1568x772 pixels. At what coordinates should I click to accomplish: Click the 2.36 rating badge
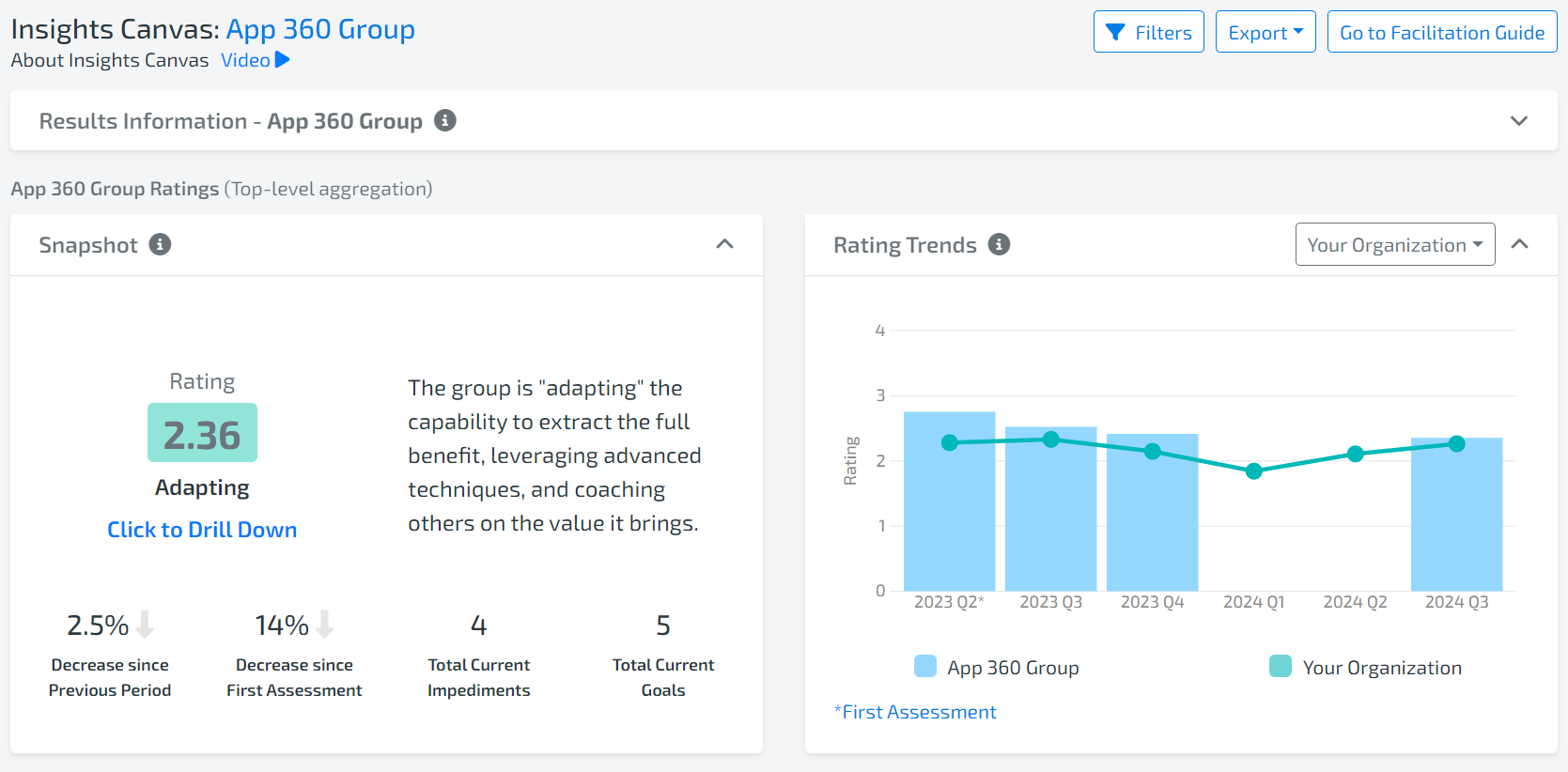click(x=202, y=433)
